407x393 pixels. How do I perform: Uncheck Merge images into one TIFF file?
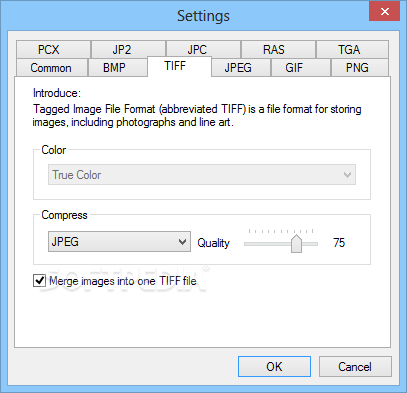[x=39, y=281]
